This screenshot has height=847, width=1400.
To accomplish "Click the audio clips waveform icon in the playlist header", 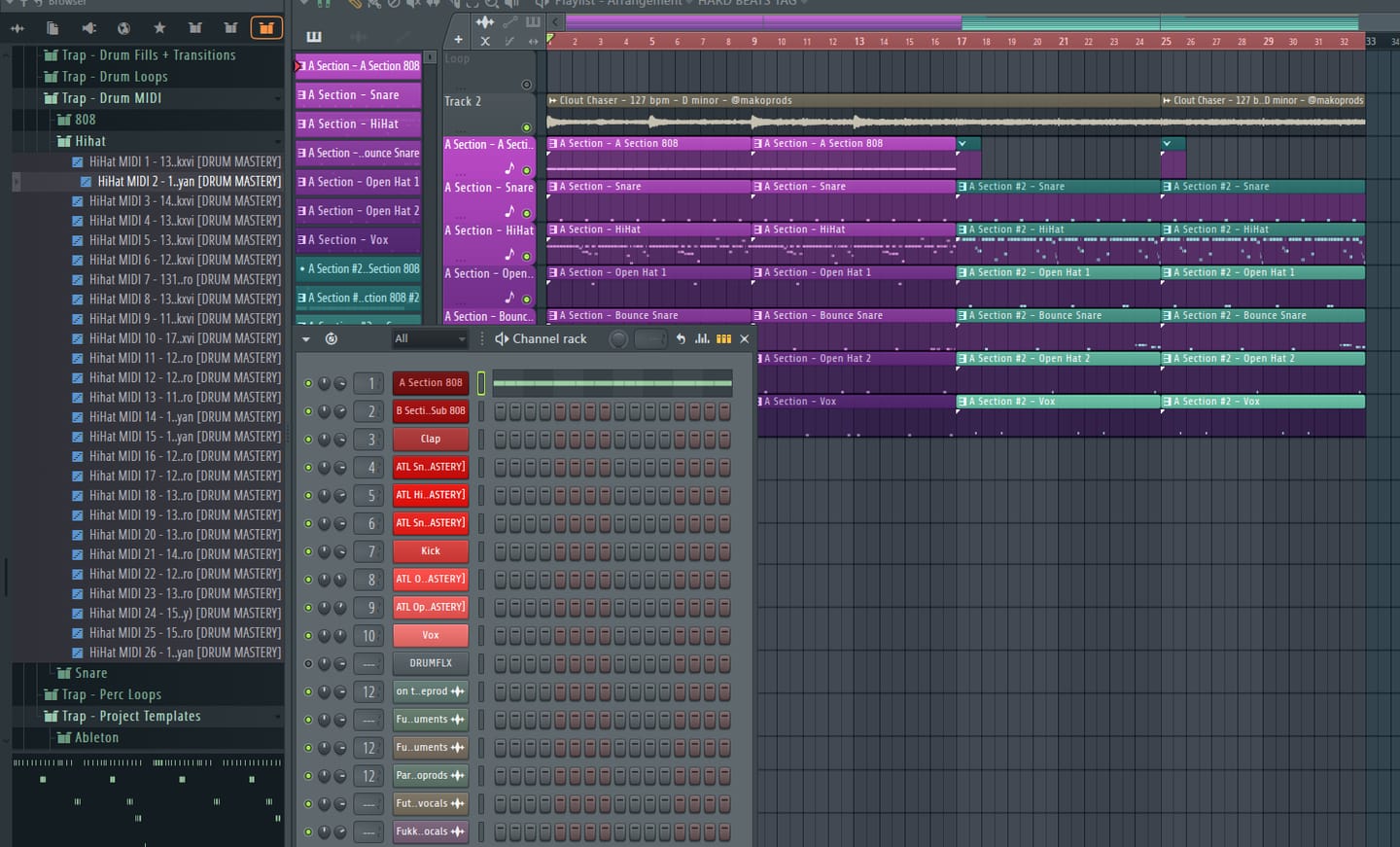I will 484,21.
